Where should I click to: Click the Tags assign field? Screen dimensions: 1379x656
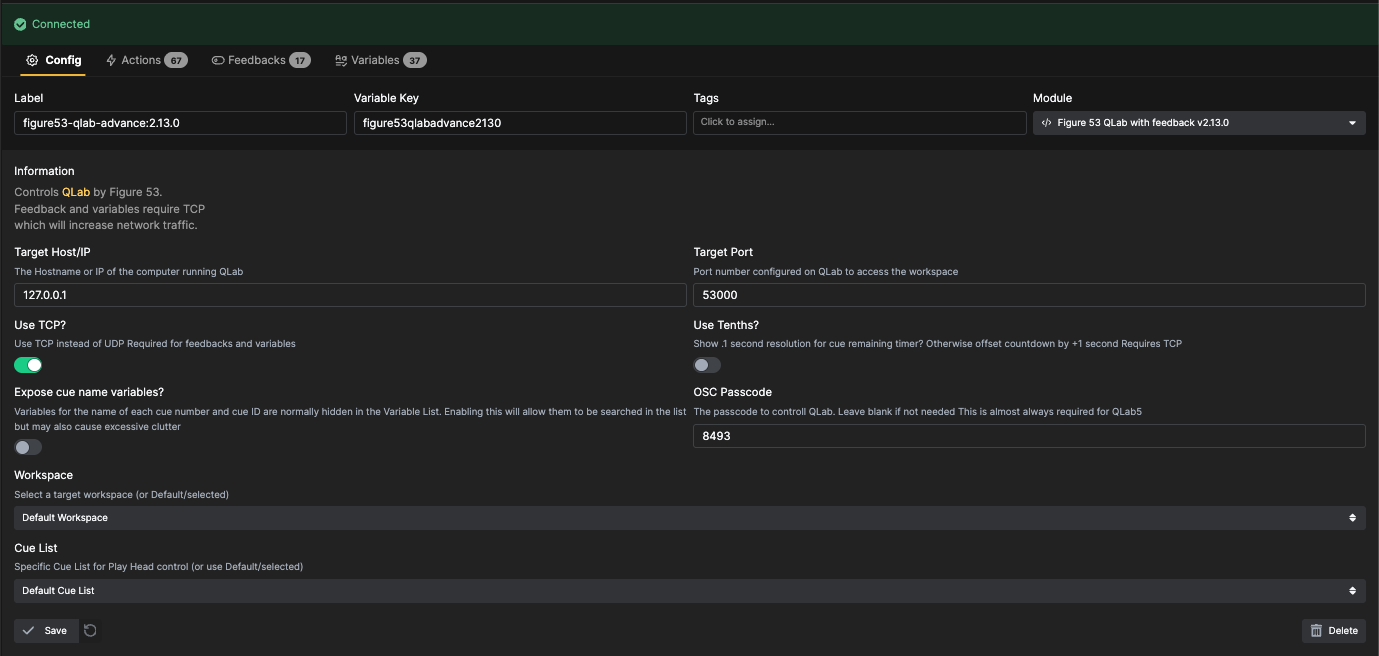(x=860, y=123)
